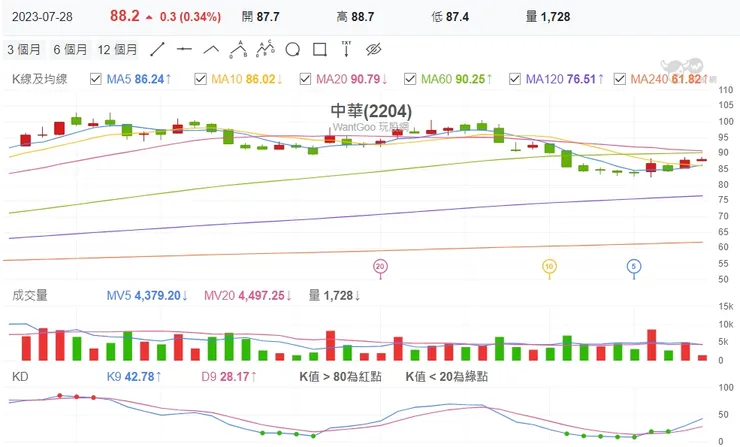This screenshot has height=447, width=740.
Task: Select the circle drawing tool
Action: click(293, 50)
